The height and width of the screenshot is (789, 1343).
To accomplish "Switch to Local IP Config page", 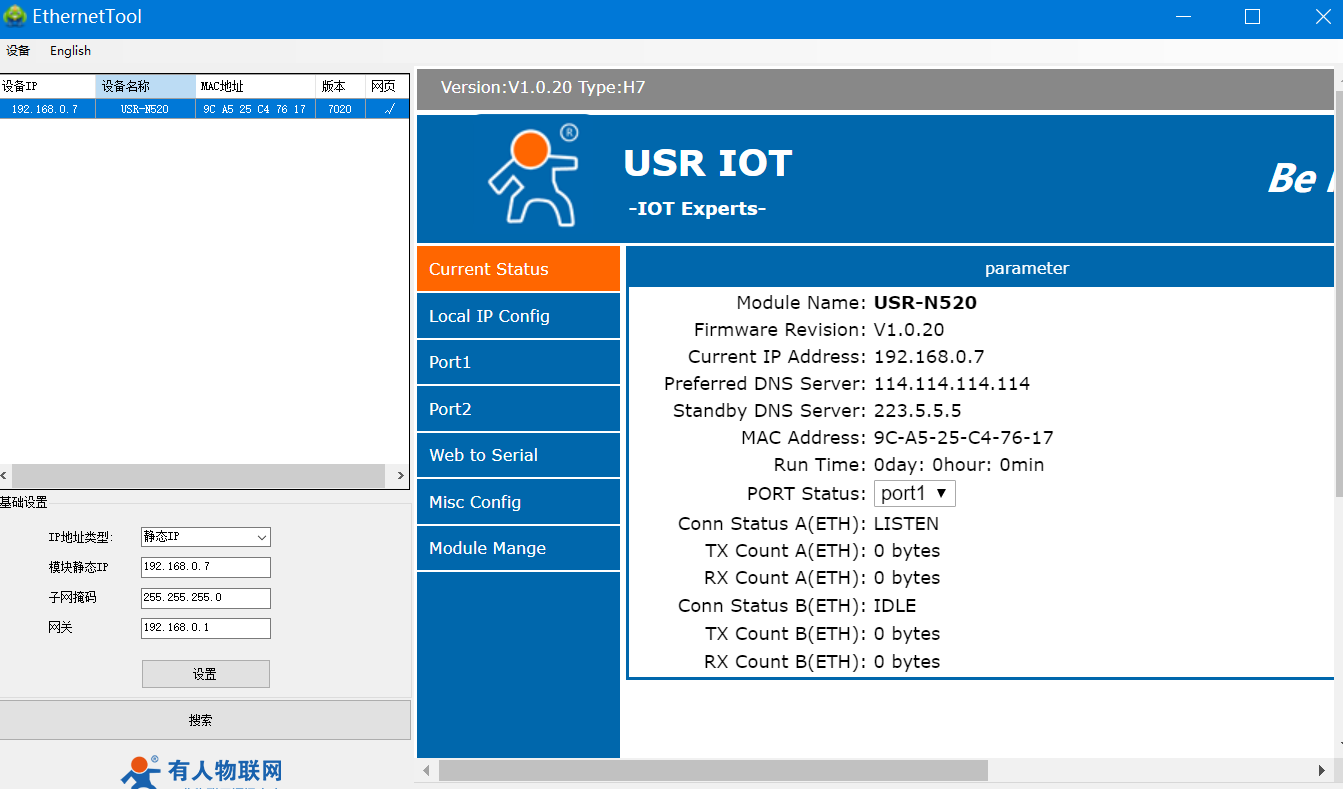I will coord(518,316).
